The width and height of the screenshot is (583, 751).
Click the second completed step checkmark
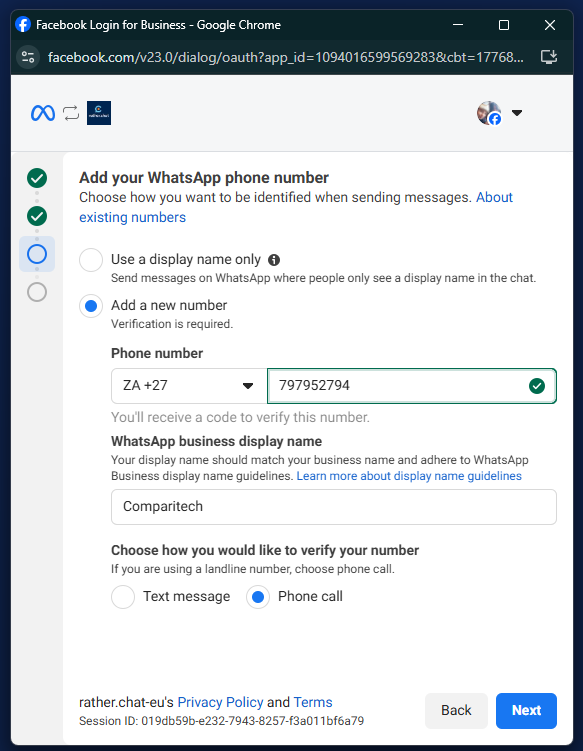(x=37, y=216)
